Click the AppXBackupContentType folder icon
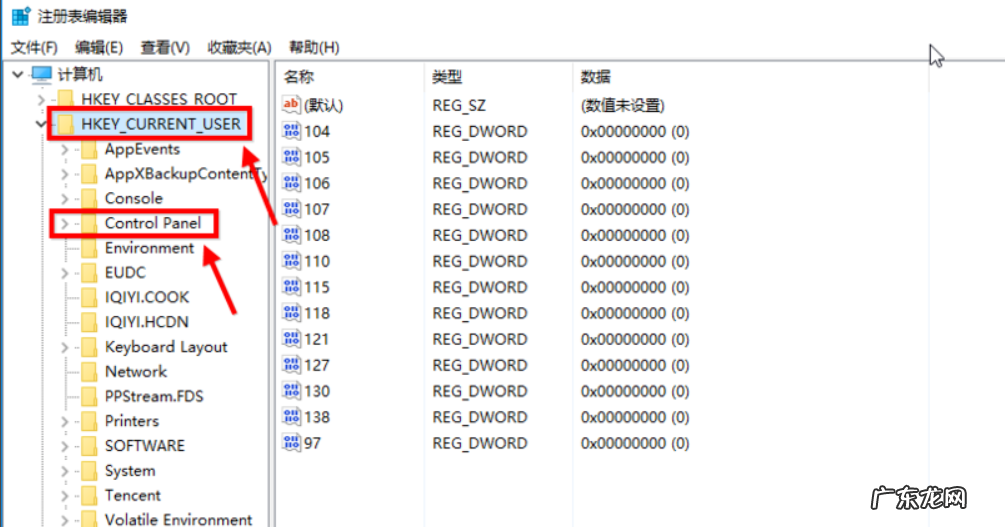The image size is (1005, 527). (x=90, y=174)
